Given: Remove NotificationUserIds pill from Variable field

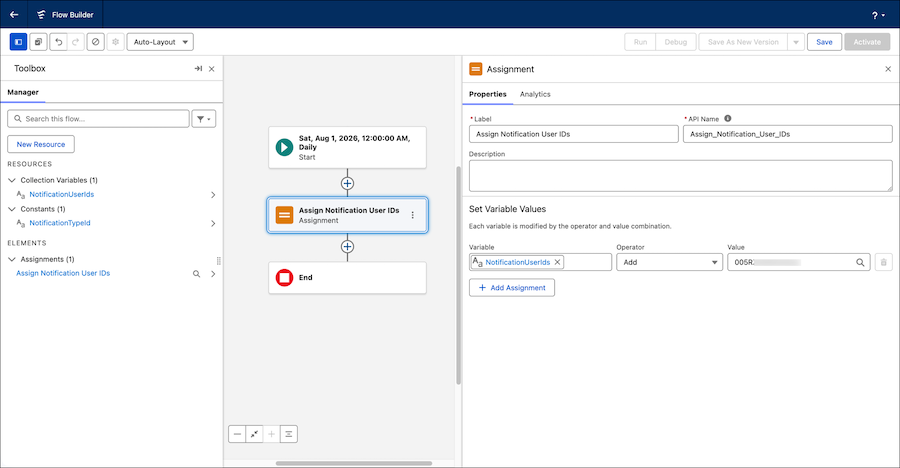Looking at the screenshot, I should (557, 262).
